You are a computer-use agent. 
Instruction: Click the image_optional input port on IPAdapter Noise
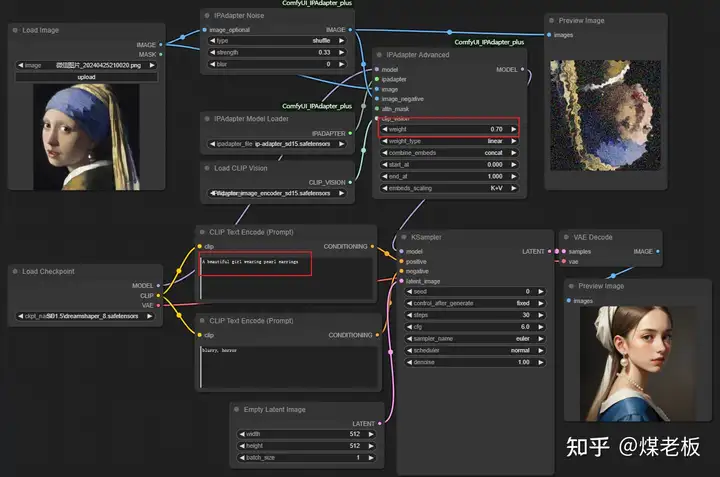205,30
